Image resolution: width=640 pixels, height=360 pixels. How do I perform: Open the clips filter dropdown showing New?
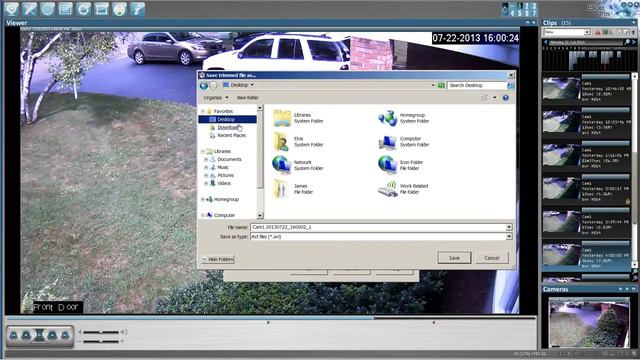(587, 32)
